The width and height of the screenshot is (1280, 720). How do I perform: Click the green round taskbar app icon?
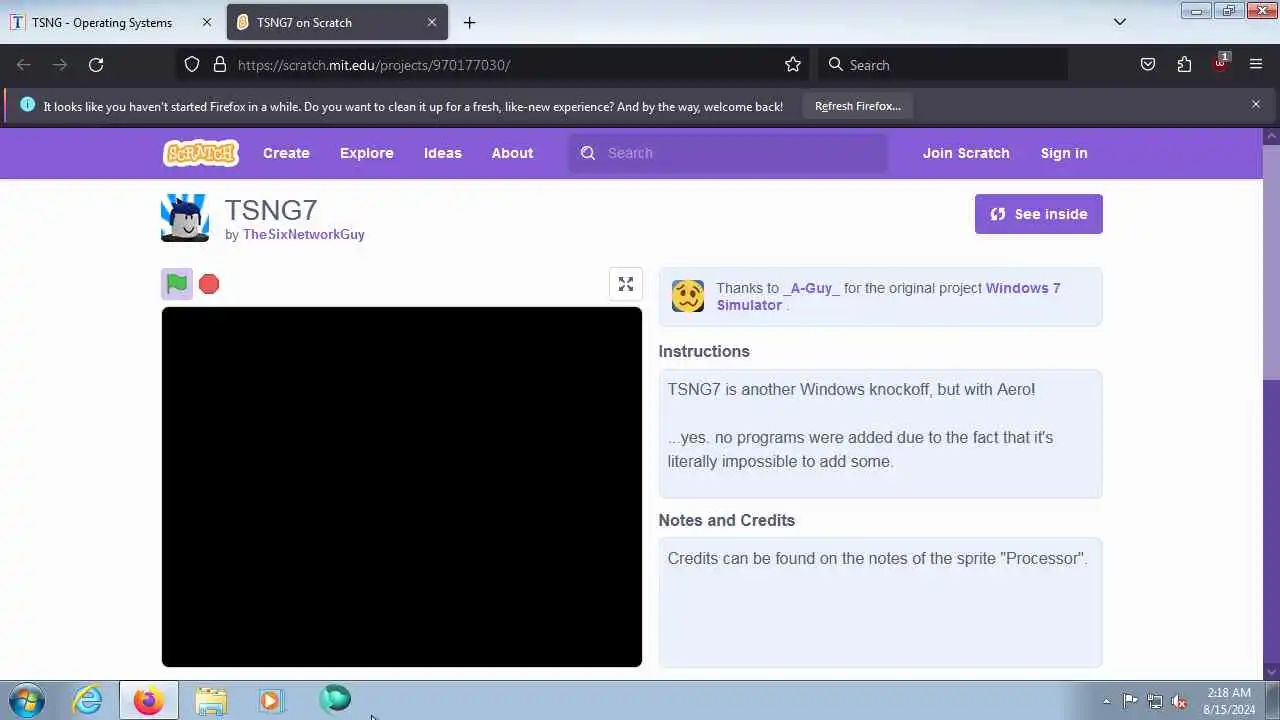coord(335,699)
